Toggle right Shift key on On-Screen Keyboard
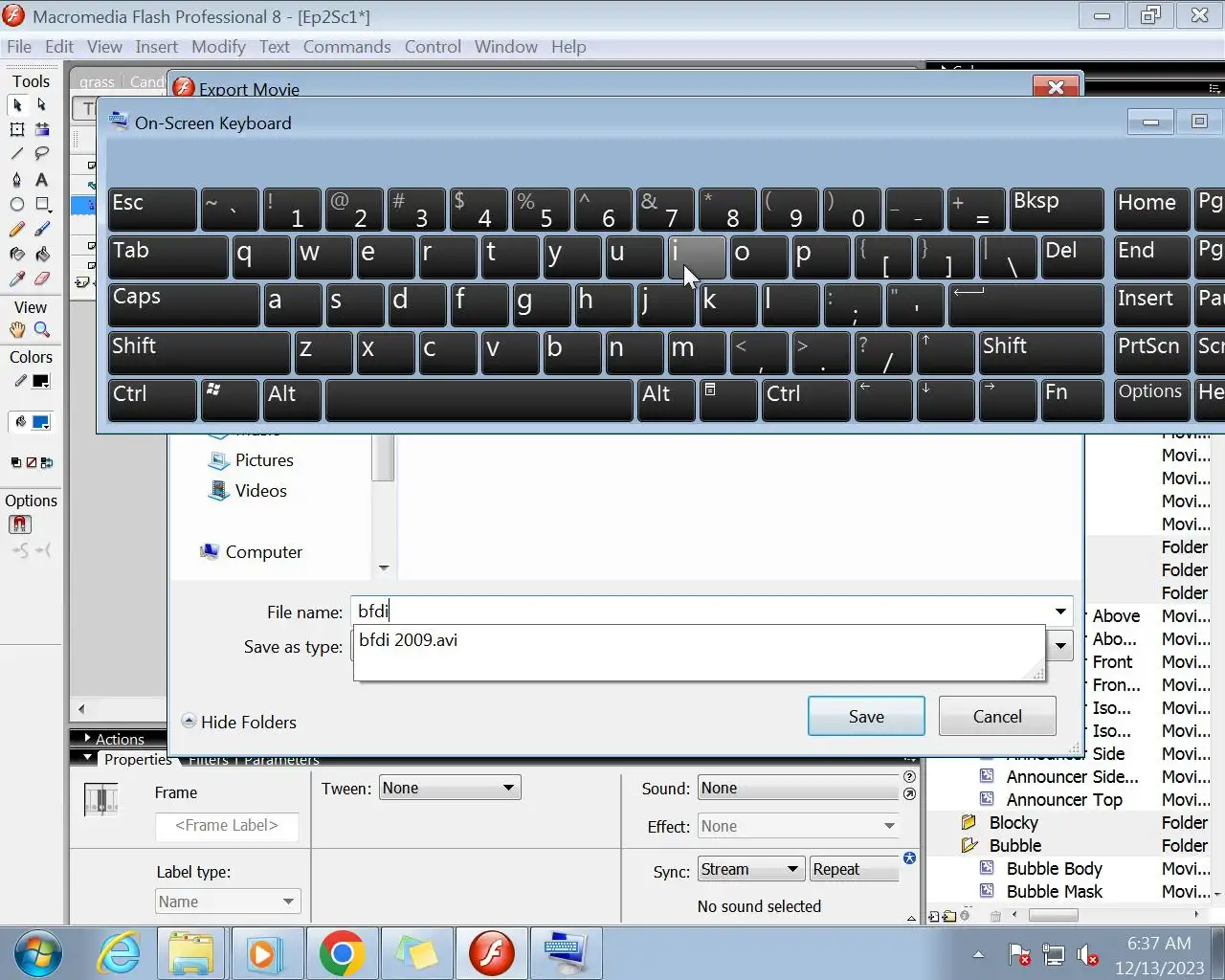The height and width of the screenshot is (980, 1225). (1041, 353)
